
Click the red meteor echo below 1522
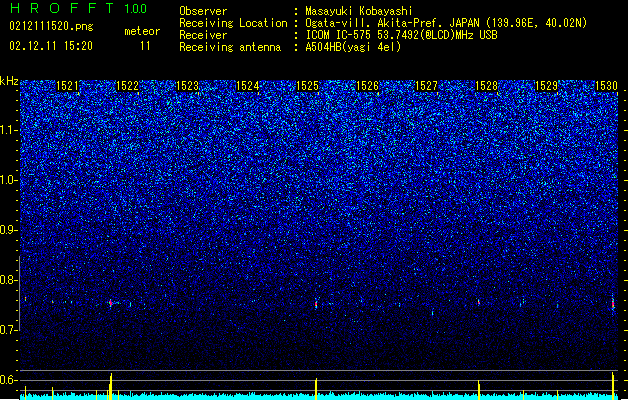(x=110, y=303)
